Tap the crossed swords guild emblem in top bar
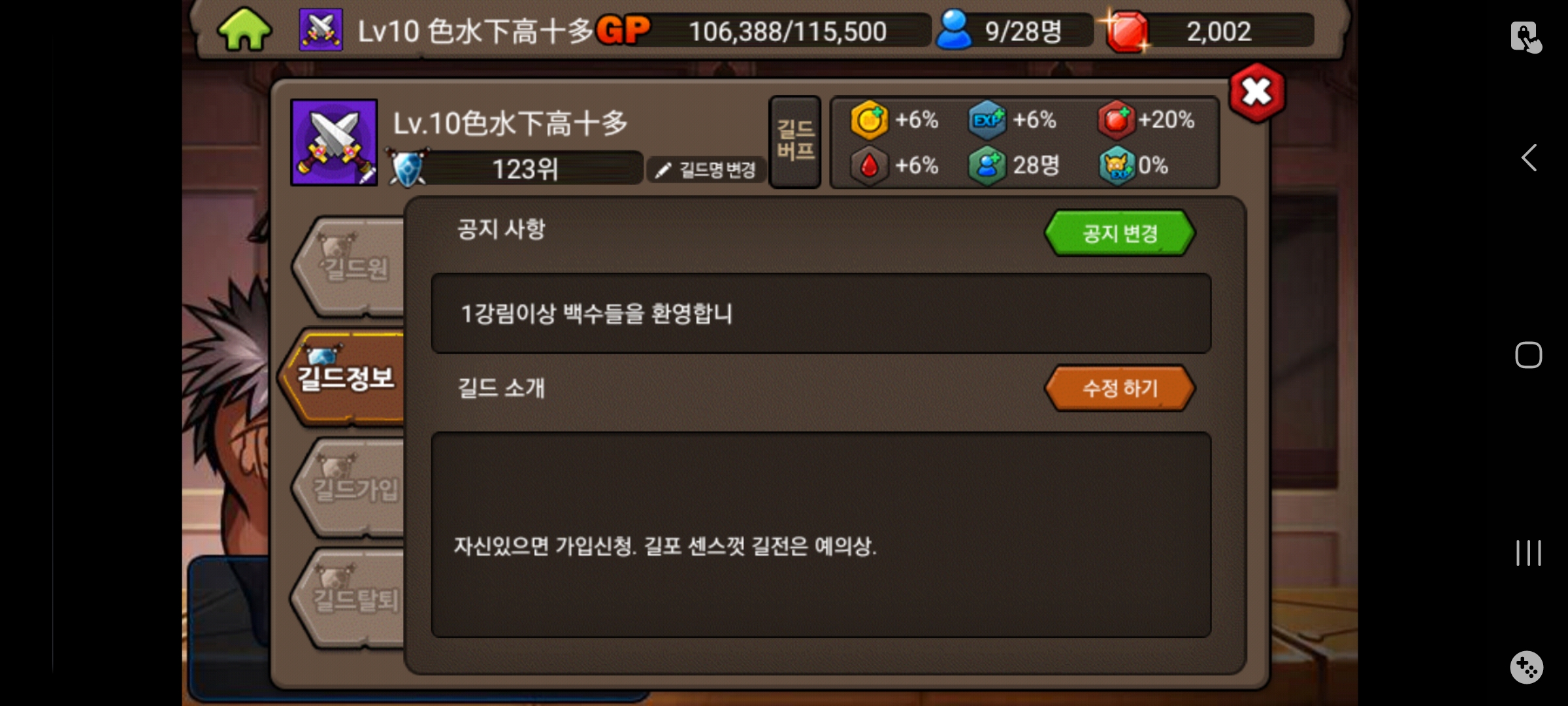The image size is (1568, 706). [x=321, y=30]
